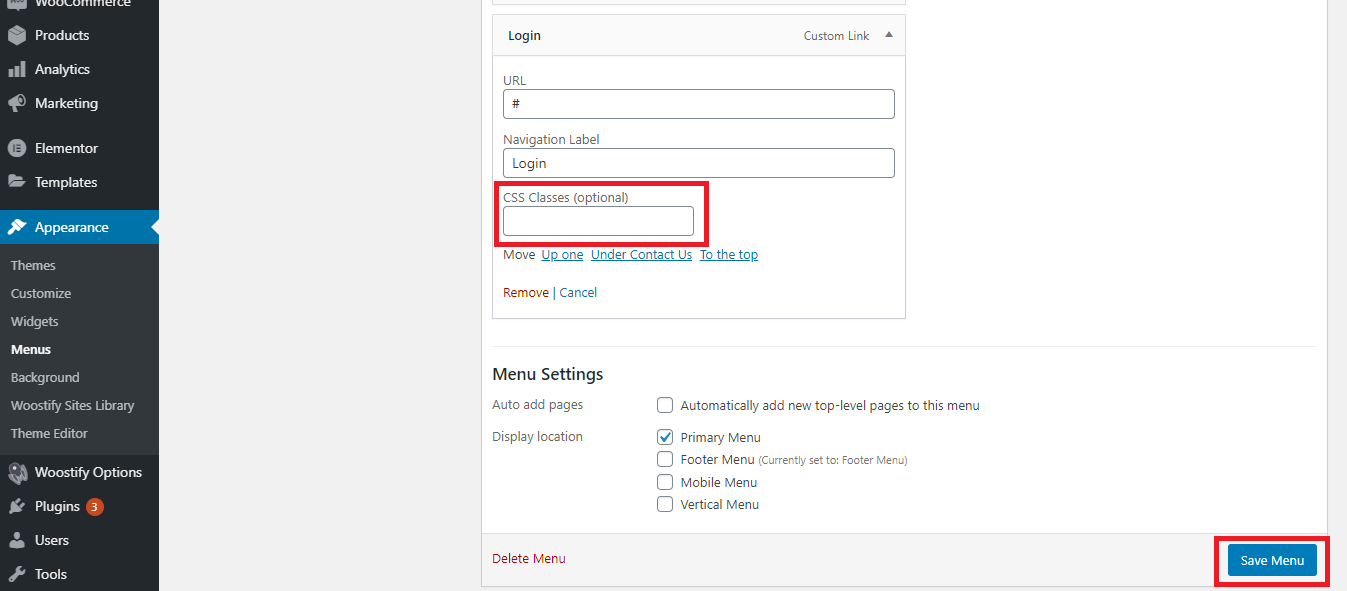Screen dimensions: 1347x591
Task: Select the Marketing megaphone icon
Action: (17, 103)
